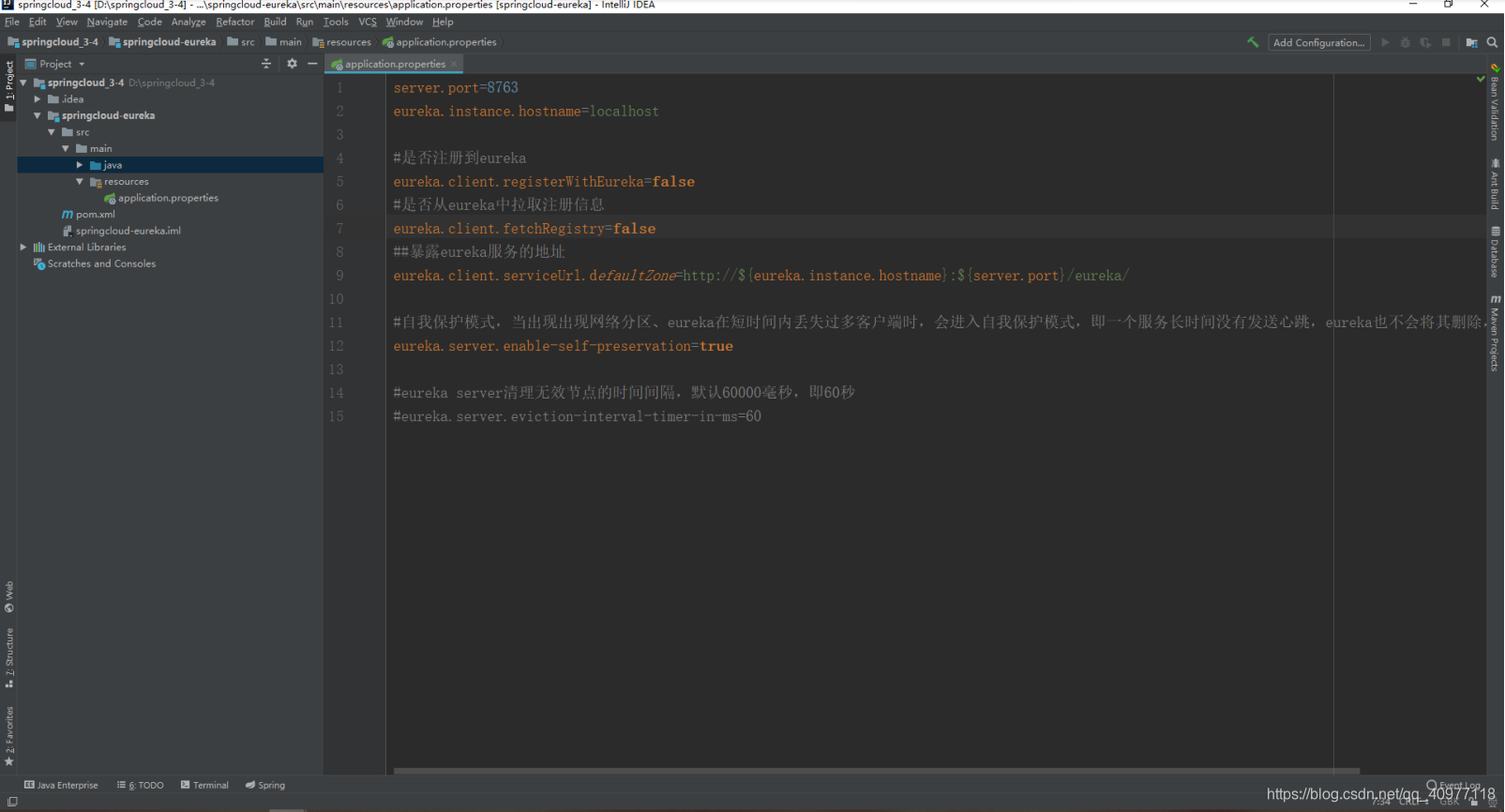This screenshot has height=812, width=1505.
Task: Click the Stop square icon
Action: click(1446, 42)
